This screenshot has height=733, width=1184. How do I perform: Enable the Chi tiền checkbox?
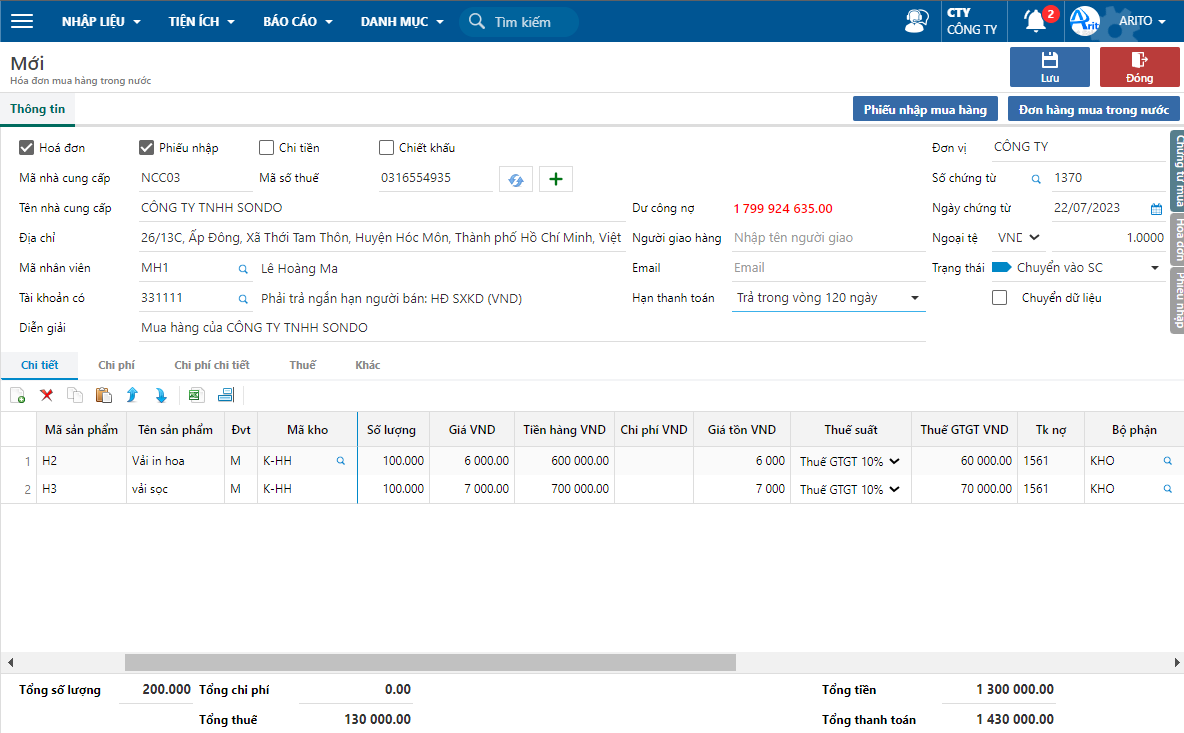tap(266, 148)
